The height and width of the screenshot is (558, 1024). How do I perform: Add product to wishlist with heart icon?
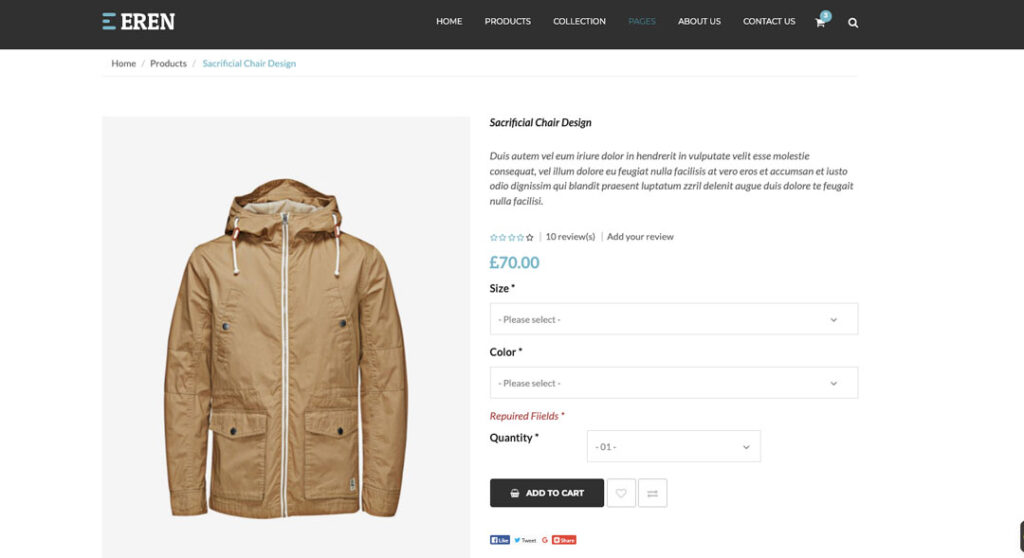(x=621, y=493)
